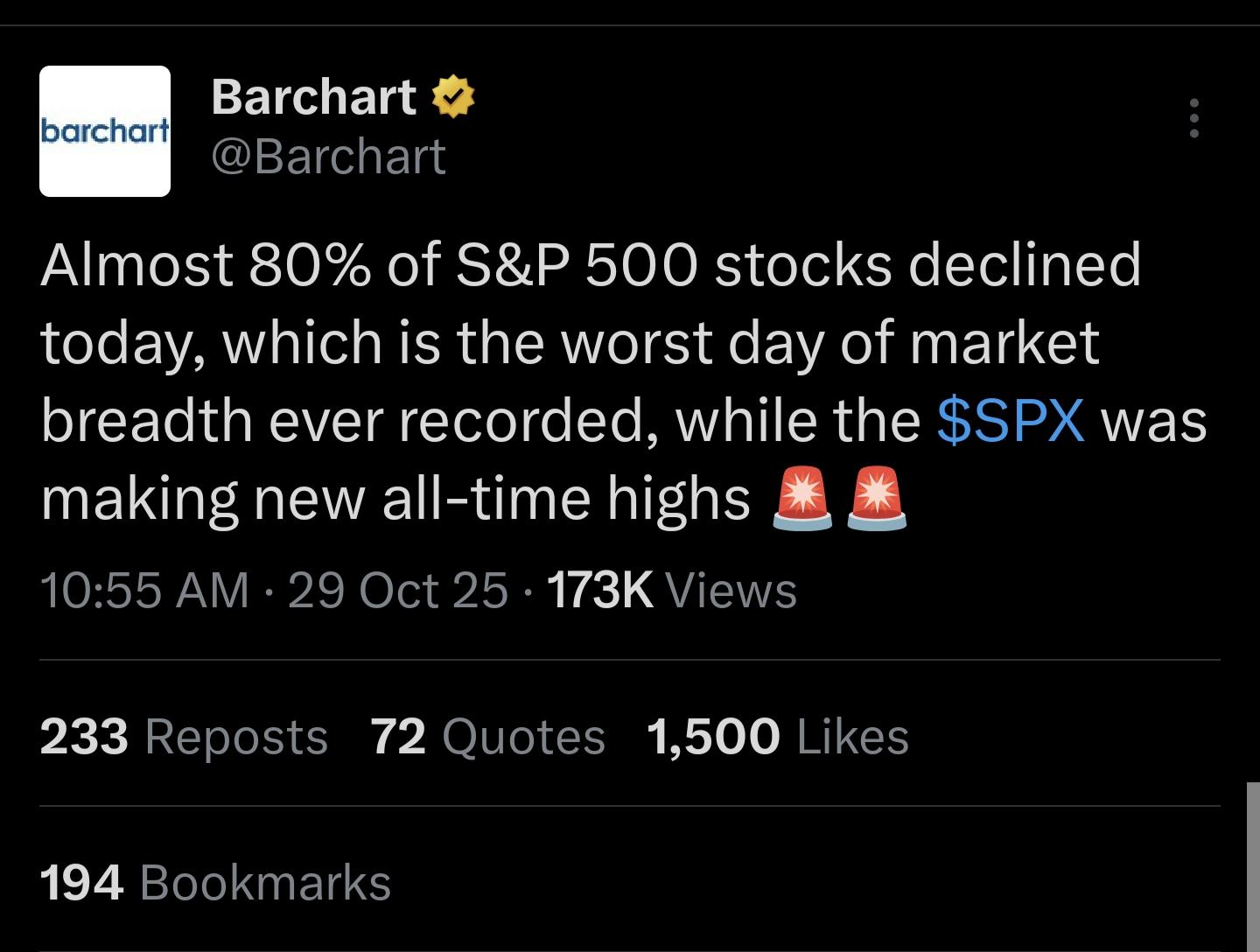This screenshot has height=952, width=1260.
Task: Click the 29 Oct 25 date
Action: 397,590
